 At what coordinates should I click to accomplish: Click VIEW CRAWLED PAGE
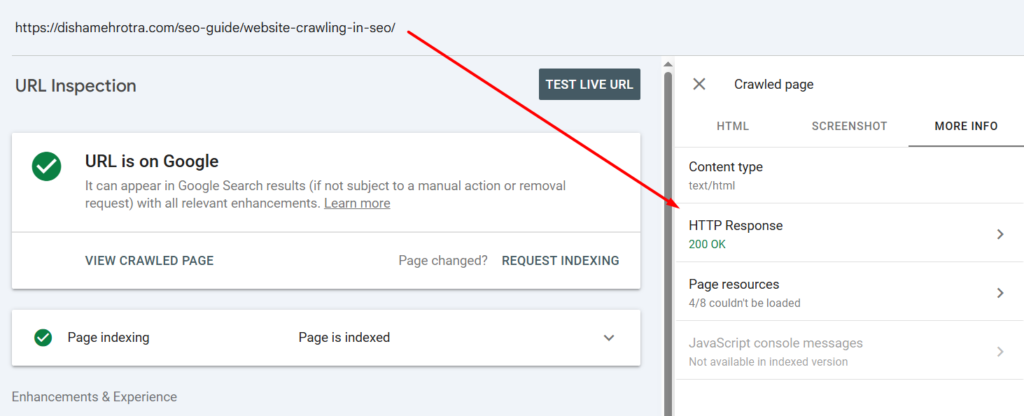pos(149,261)
